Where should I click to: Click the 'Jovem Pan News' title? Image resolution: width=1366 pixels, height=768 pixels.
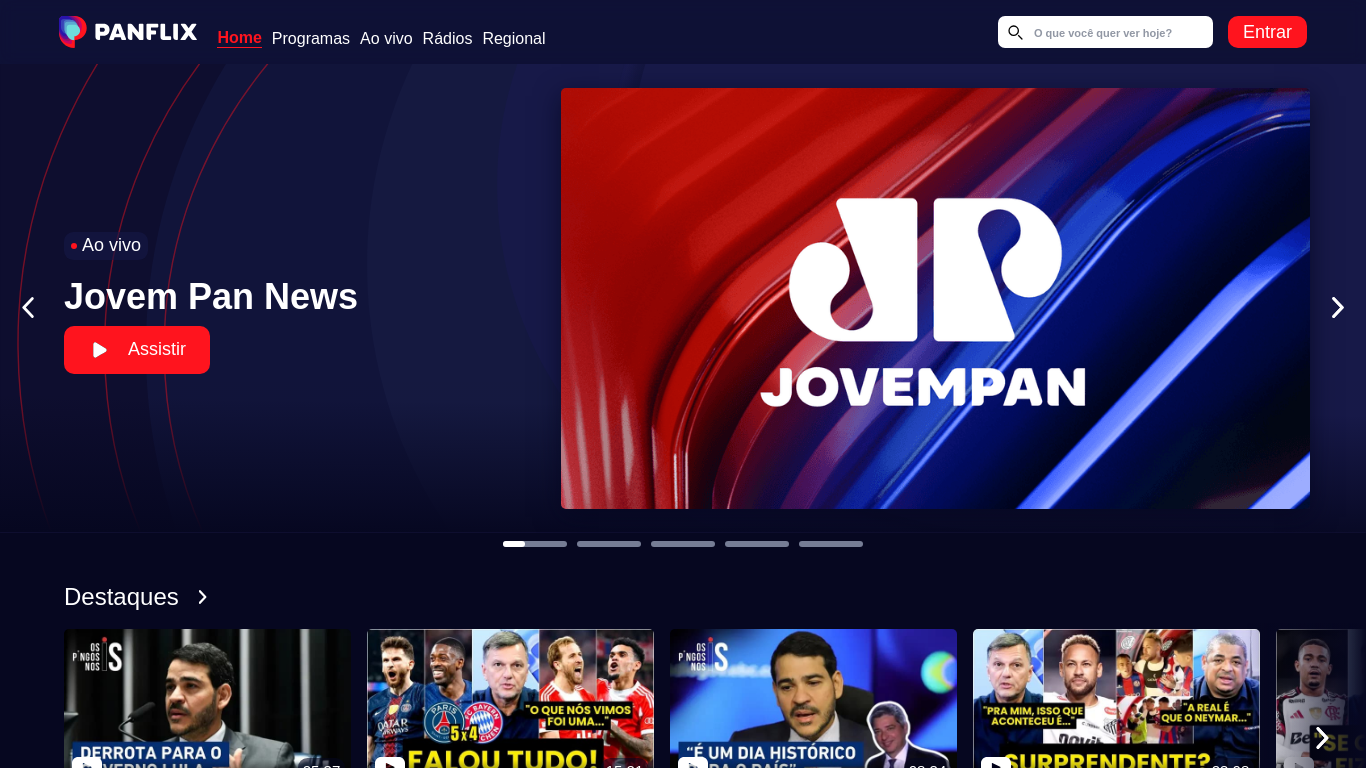tap(211, 297)
